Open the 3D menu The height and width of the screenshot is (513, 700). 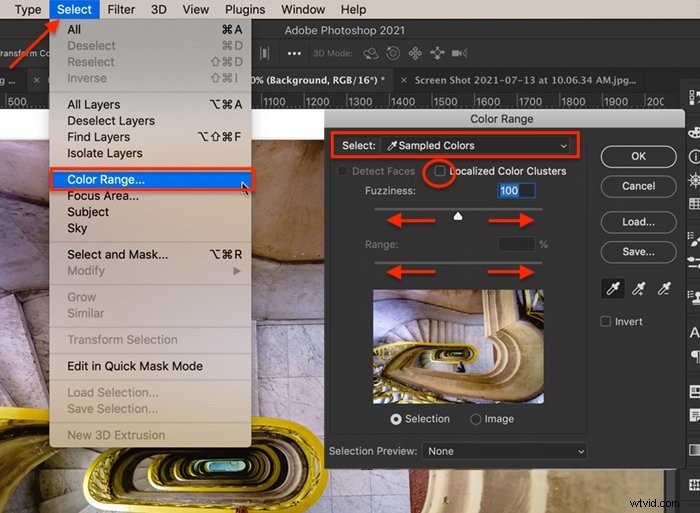pos(158,9)
